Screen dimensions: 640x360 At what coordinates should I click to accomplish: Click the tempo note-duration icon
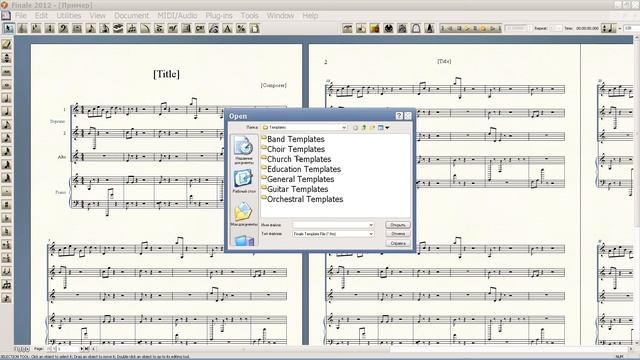tap(610, 28)
